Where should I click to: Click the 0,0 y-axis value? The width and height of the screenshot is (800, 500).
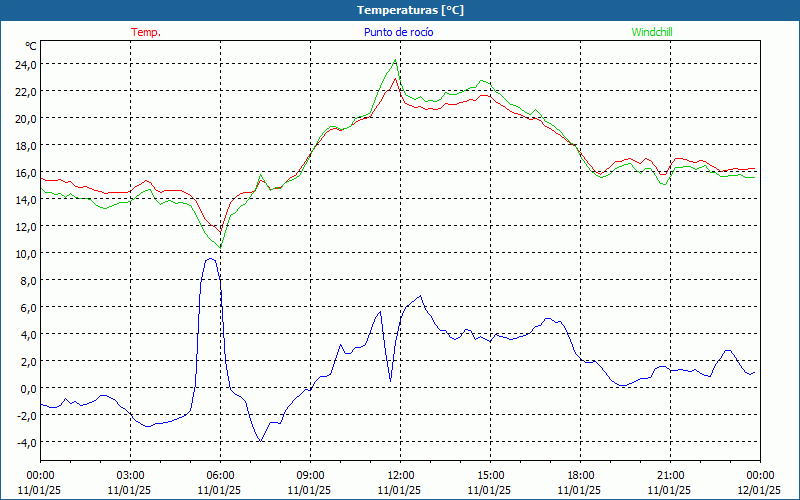coord(28,389)
